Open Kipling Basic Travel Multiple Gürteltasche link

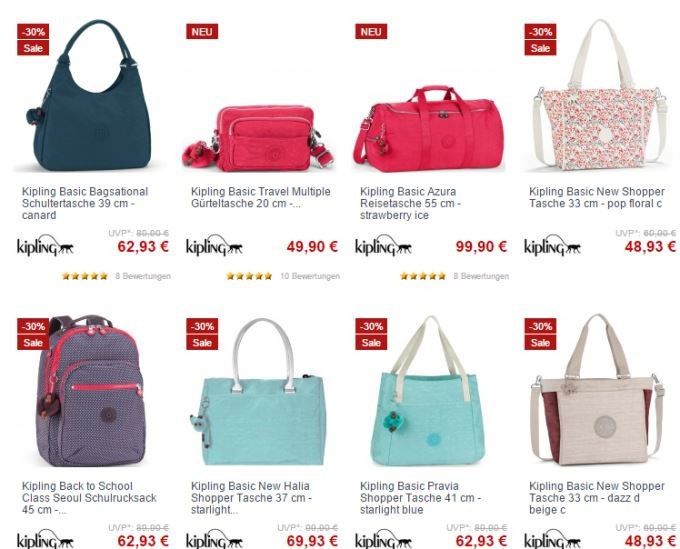pos(261,197)
